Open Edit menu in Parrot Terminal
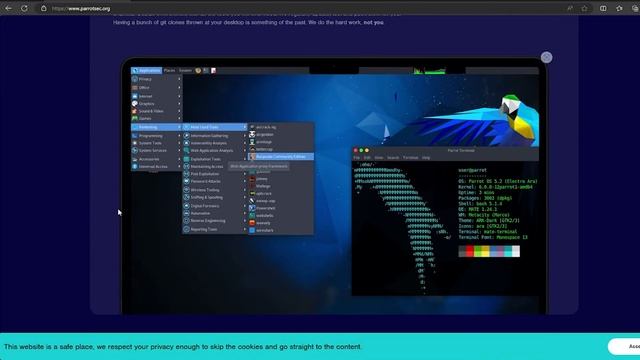This screenshot has width=640, height=360. point(367,158)
